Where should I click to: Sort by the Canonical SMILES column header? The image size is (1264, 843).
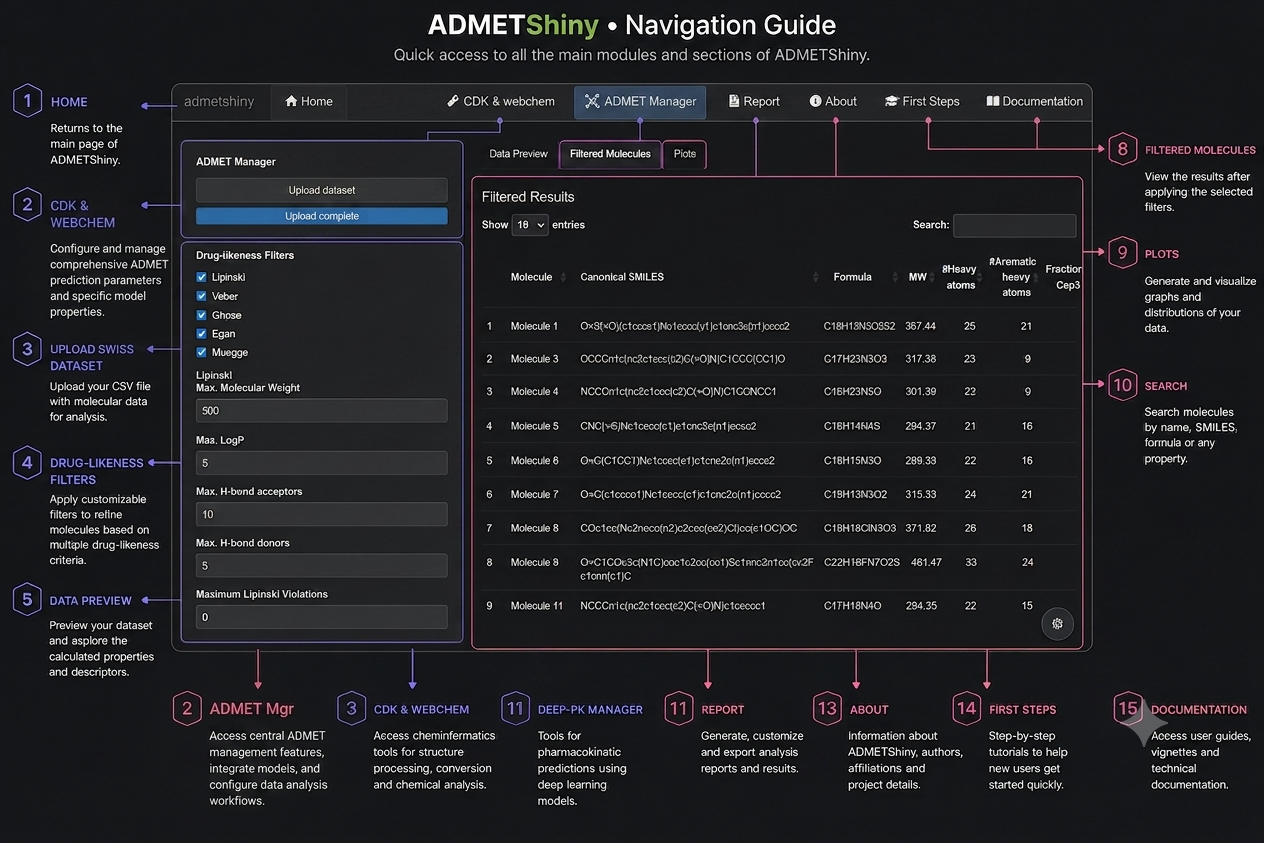pos(622,277)
